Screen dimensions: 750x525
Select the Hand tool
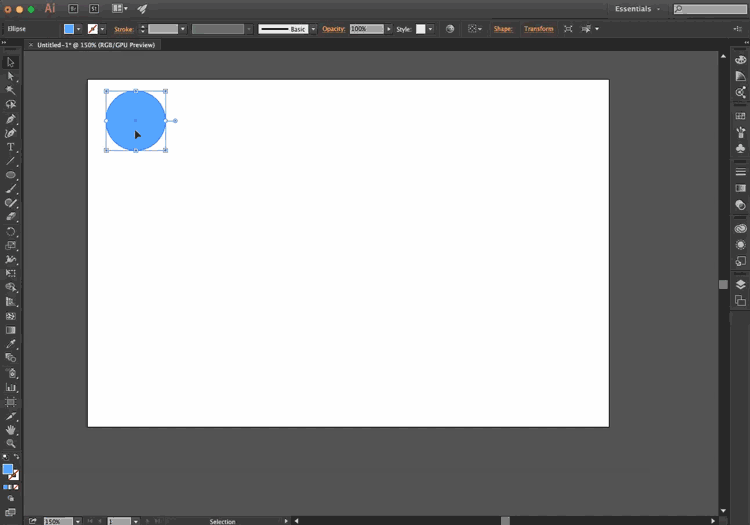click(x=11, y=430)
